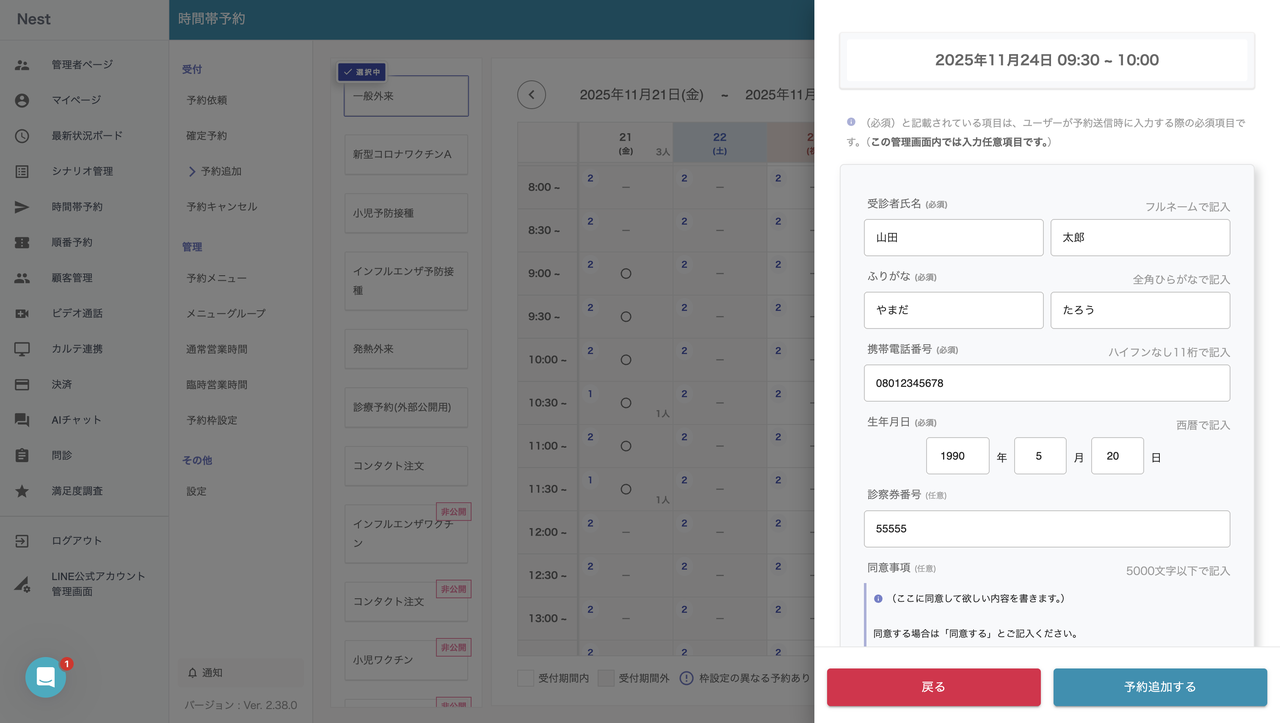
Task: Open the LINE公式アカウント管理画面 icon
Action: pyautogui.click(x=22, y=584)
